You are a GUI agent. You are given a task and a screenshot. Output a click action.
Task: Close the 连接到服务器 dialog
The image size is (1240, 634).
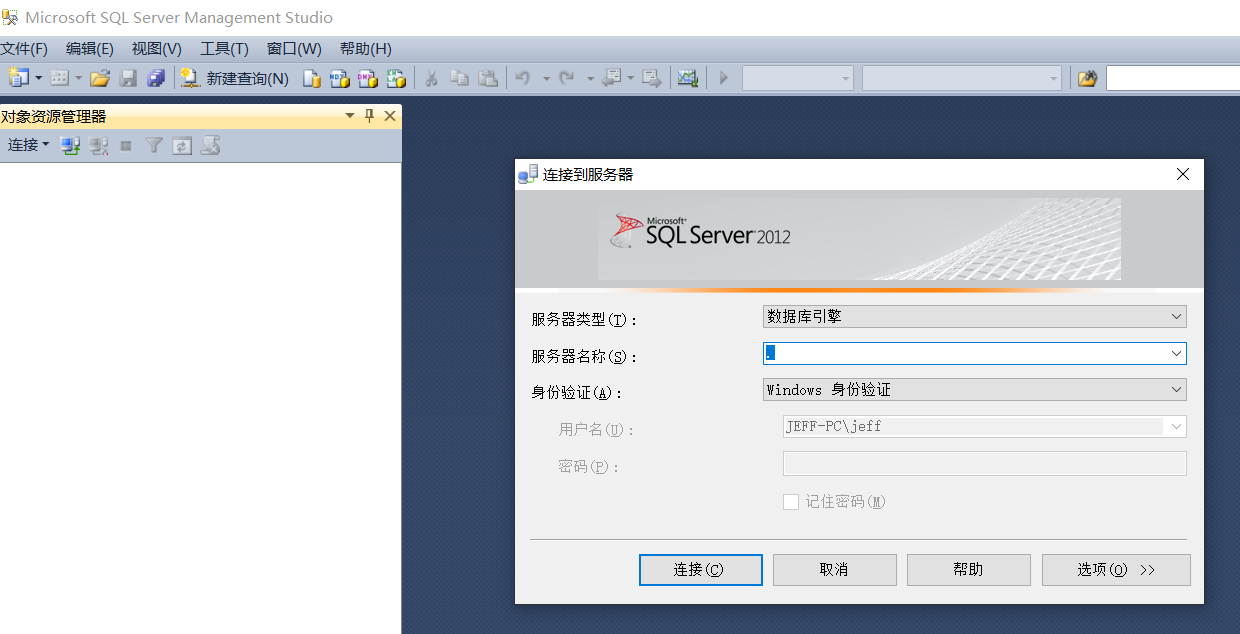tap(1183, 174)
